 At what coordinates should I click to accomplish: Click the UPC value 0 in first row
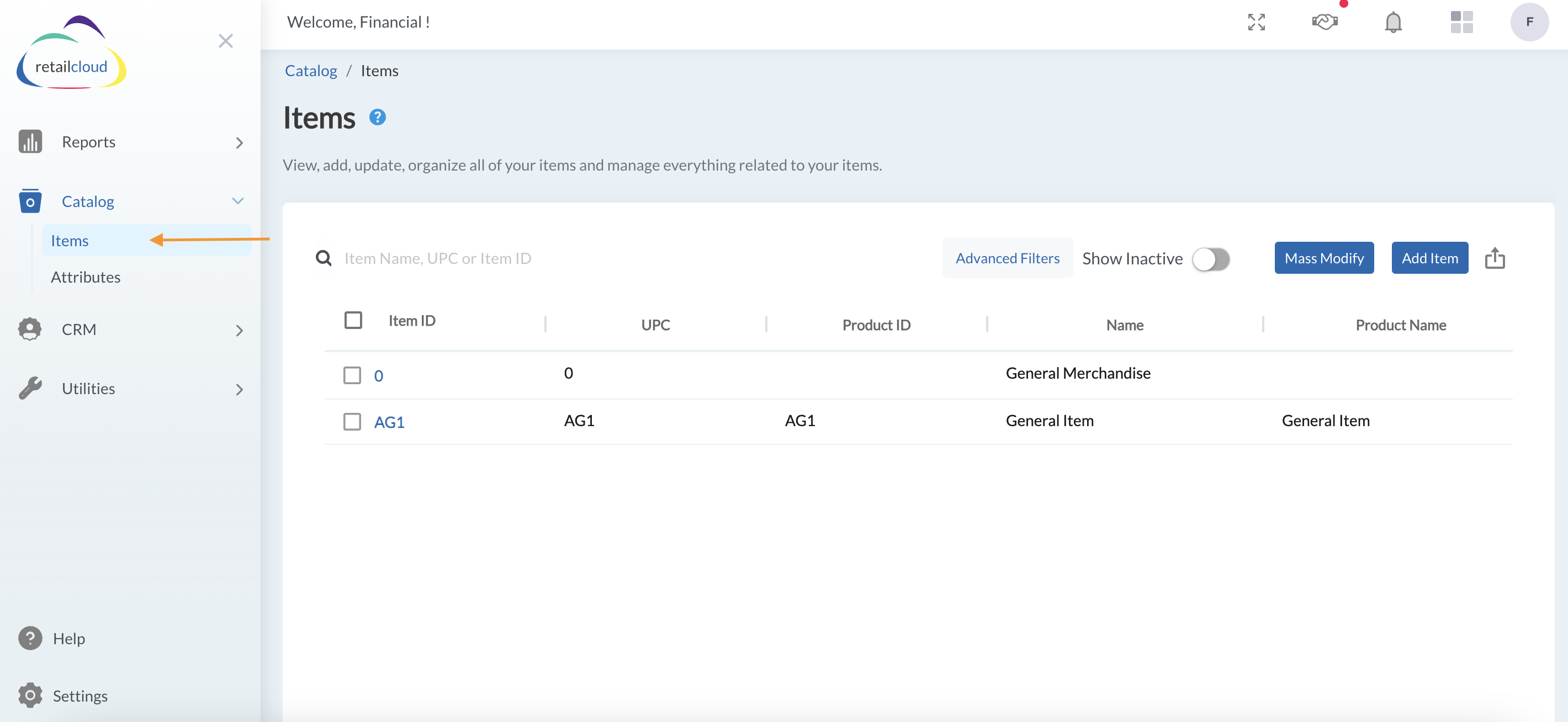tap(568, 373)
